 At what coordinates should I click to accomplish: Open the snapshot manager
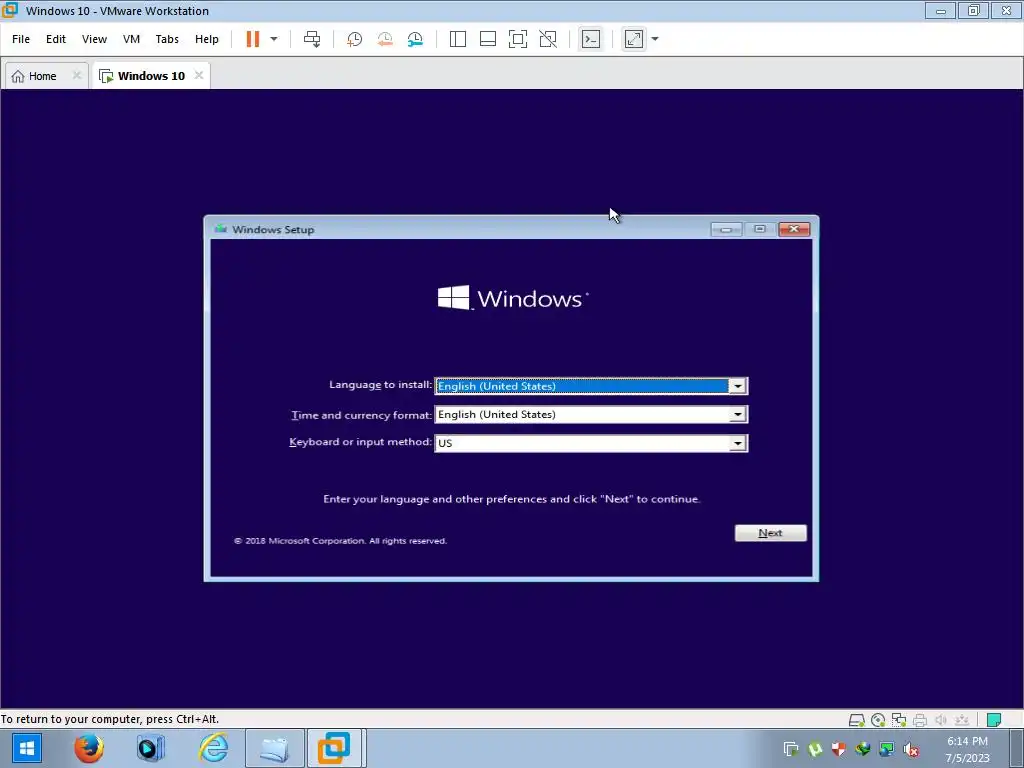pos(415,39)
